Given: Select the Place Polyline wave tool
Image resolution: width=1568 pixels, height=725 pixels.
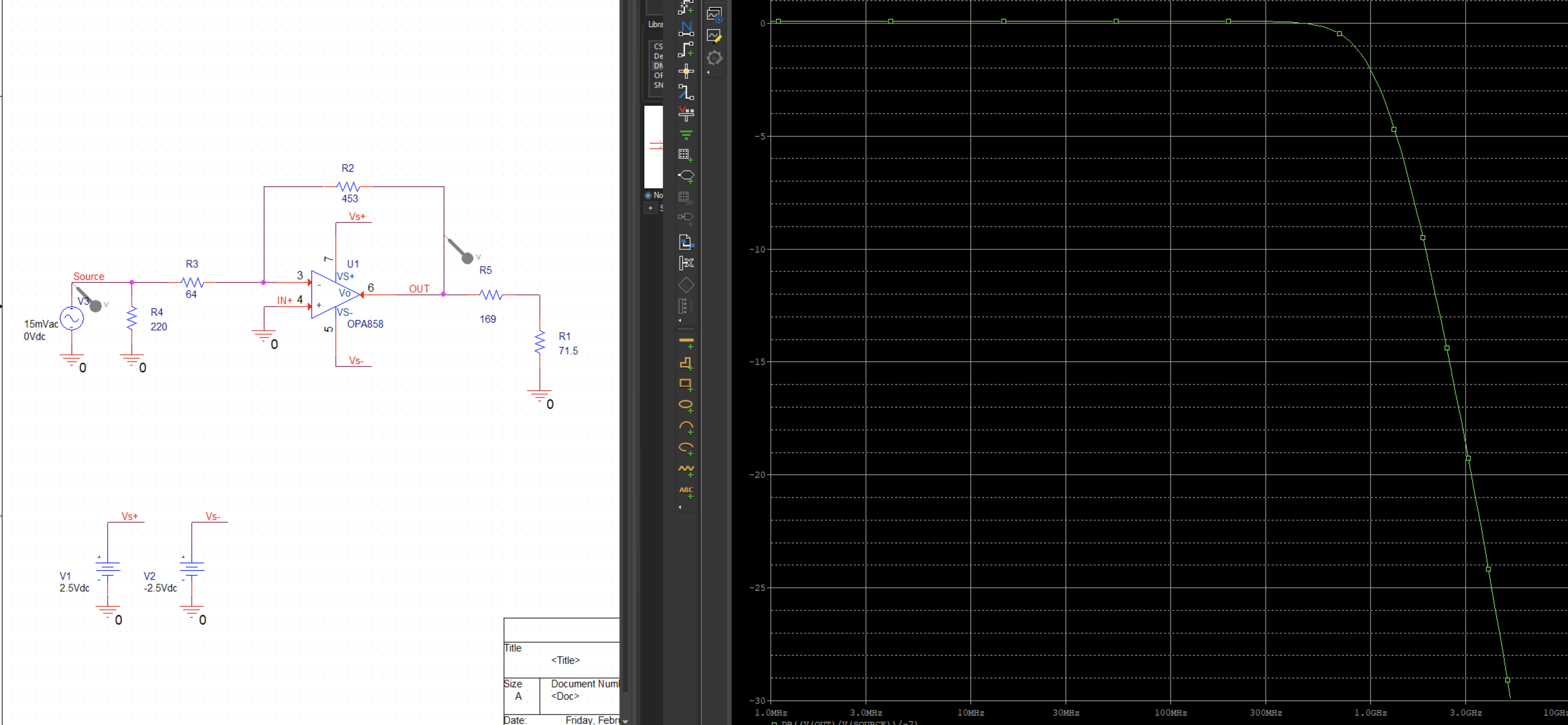Looking at the screenshot, I should [686, 470].
